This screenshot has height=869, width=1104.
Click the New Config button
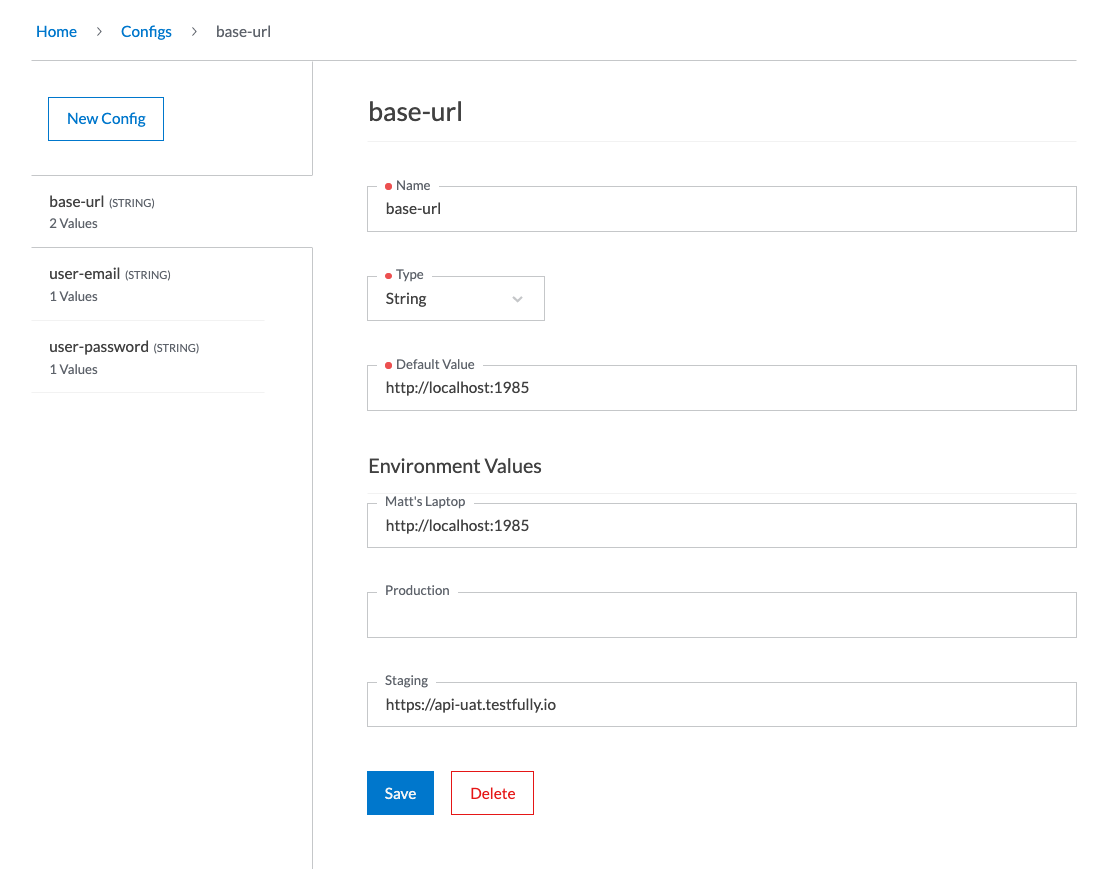(106, 119)
